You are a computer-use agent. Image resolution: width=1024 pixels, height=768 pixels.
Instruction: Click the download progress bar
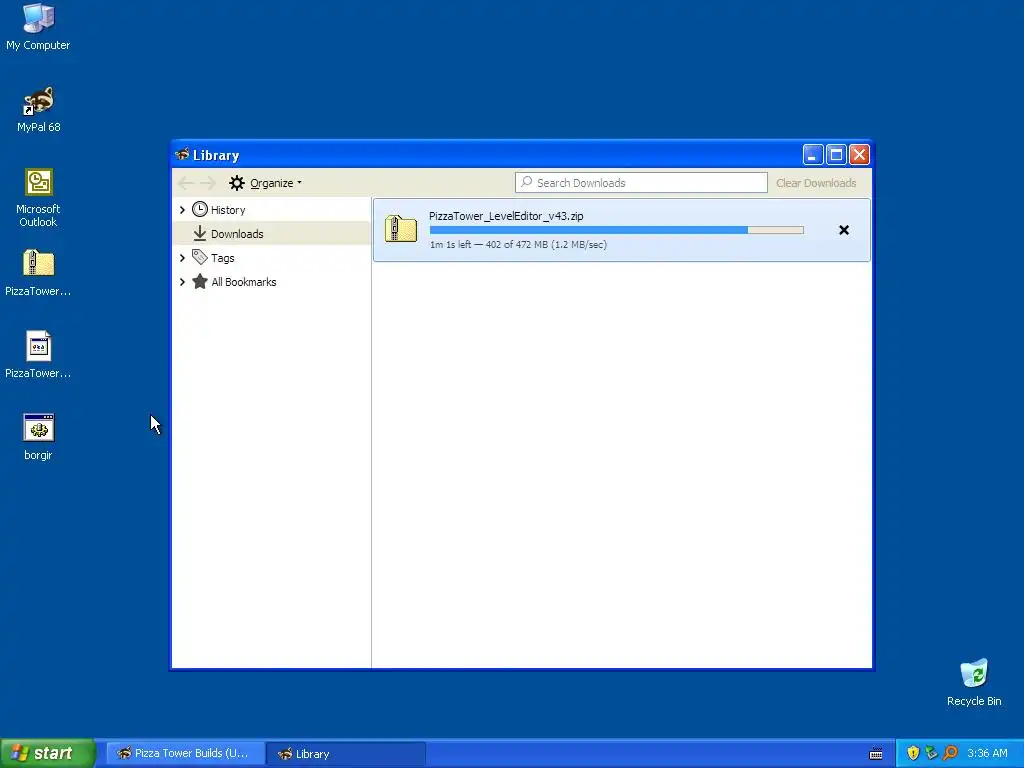click(616, 230)
